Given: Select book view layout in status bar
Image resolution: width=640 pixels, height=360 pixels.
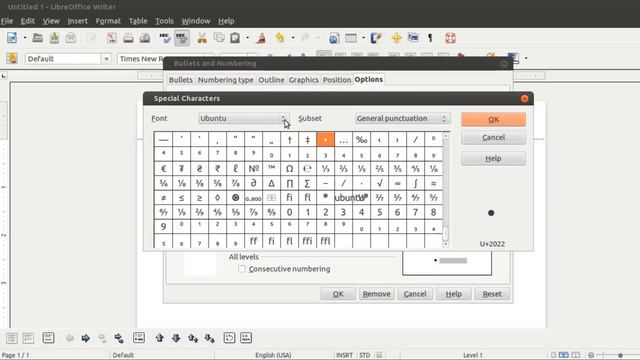Looking at the screenshot, I should click(x=576, y=355).
